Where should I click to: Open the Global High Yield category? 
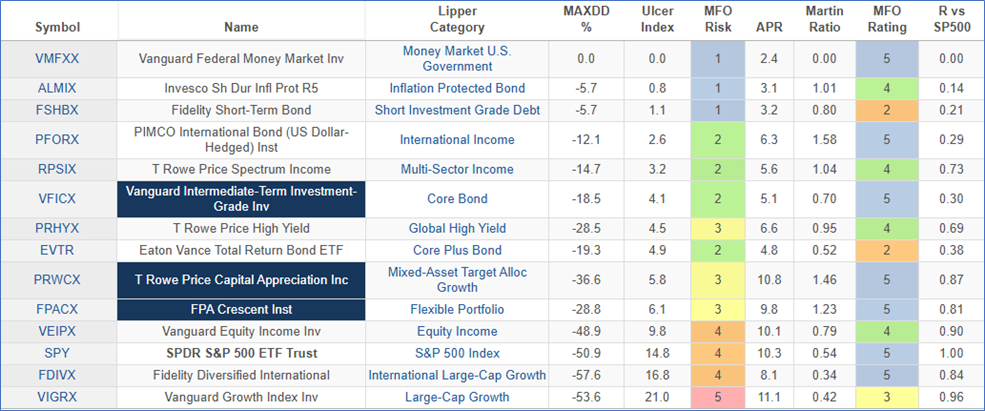coord(455,229)
